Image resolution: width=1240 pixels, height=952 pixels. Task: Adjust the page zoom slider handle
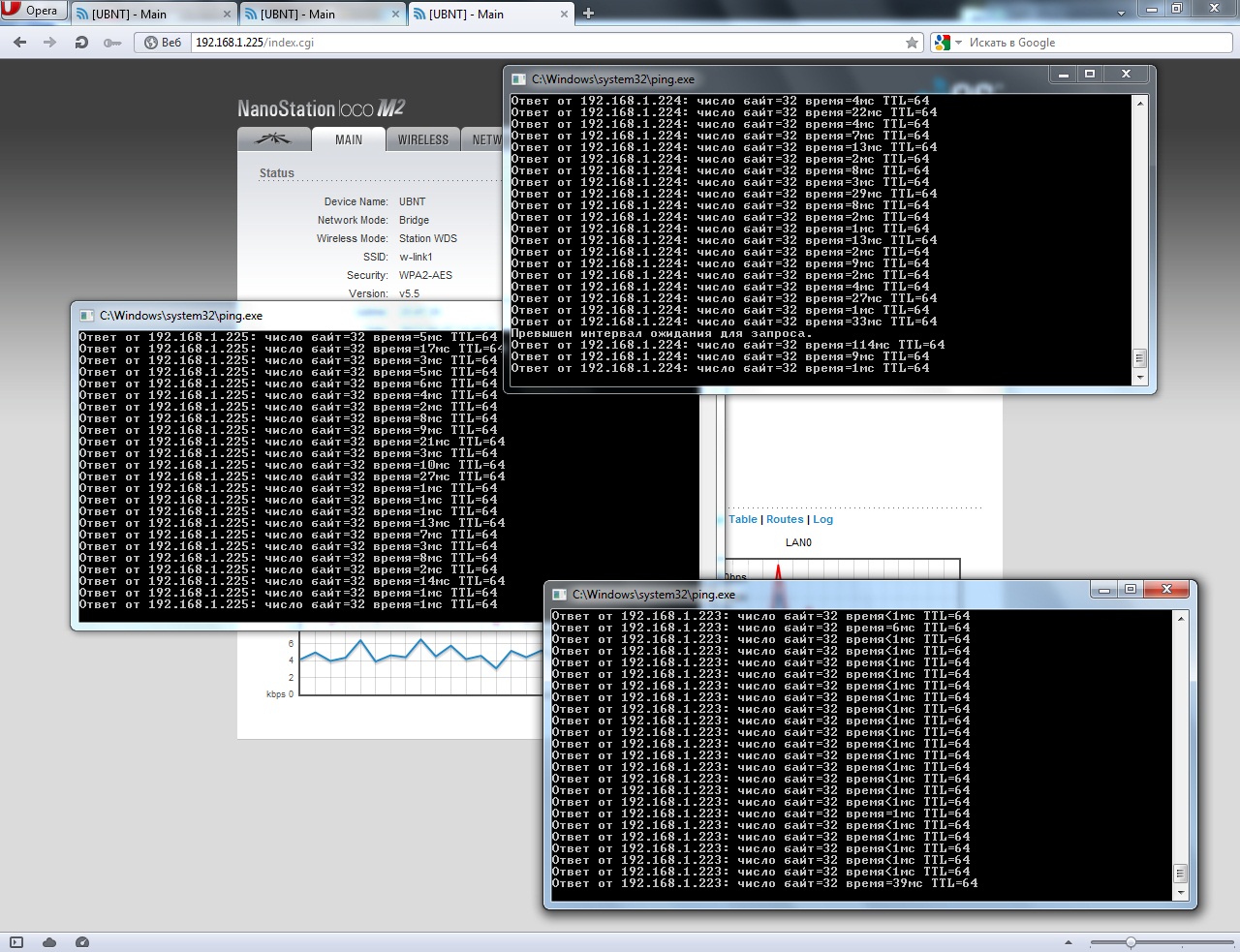pos(1131,942)
